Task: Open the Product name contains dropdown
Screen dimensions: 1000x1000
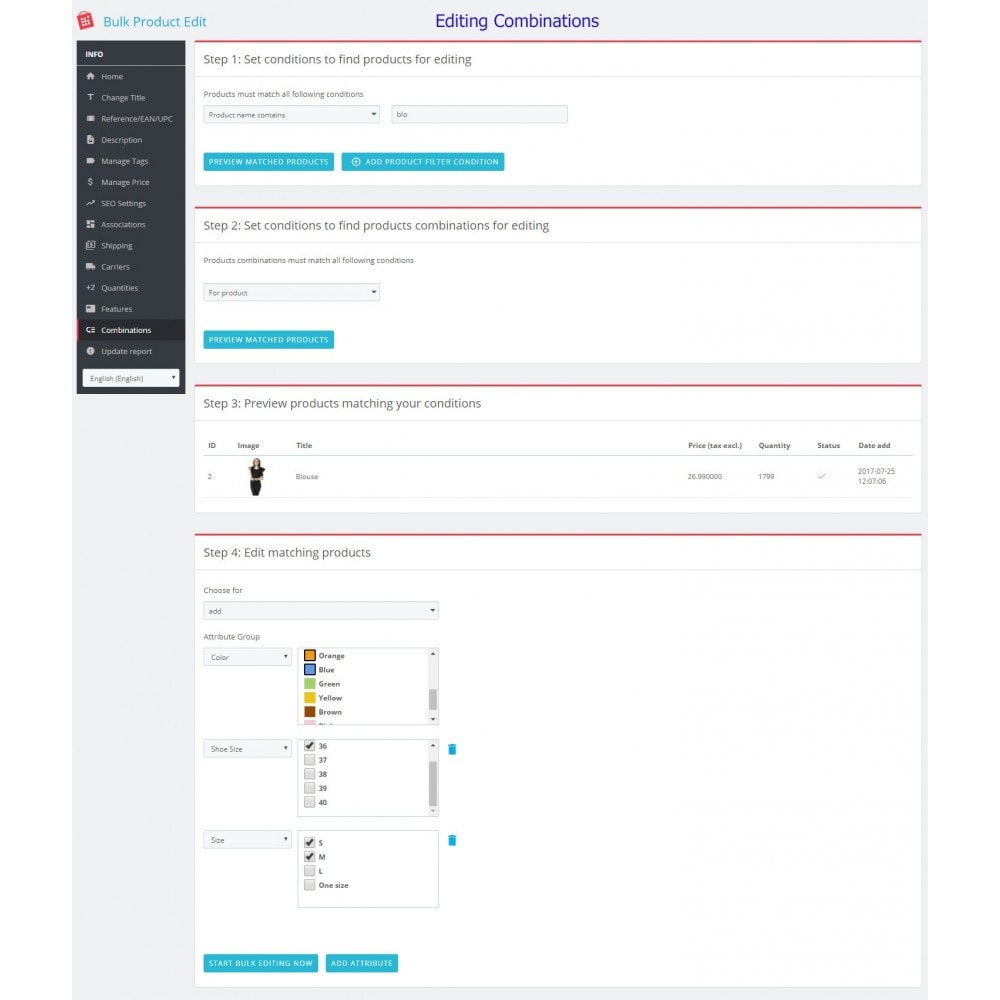Action: tap(291, 115)
